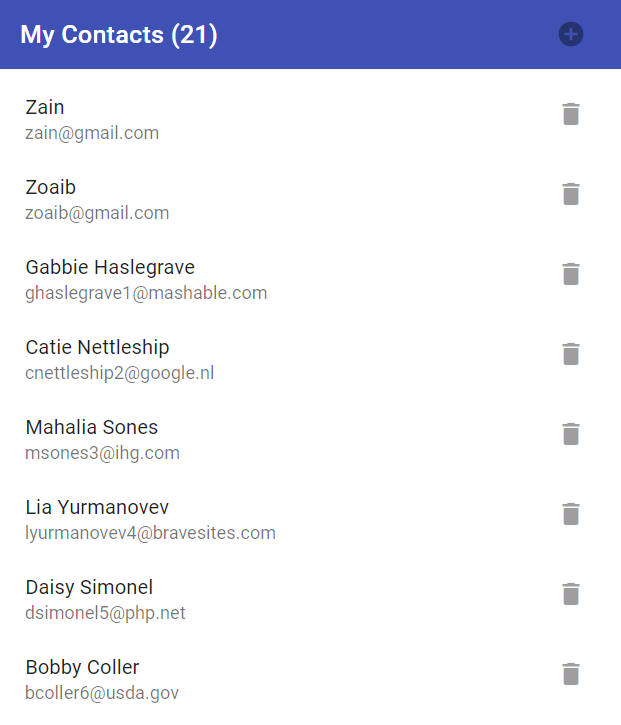The width and height of the screenshot is (621, 725).
Task: Delete the Zain contact
Action: point(571,114)
